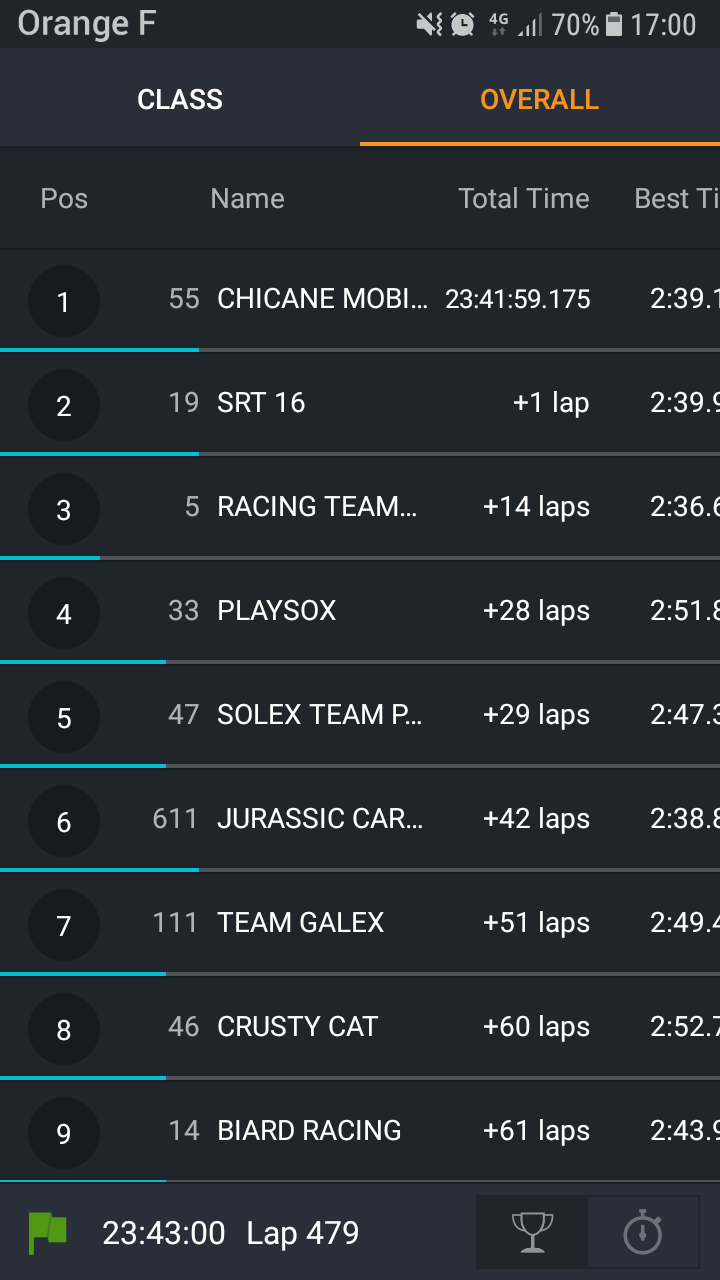Tap the Pos column header
Image resolution: width=720 pixels, height=1280 pixels.
click(64, 199)
